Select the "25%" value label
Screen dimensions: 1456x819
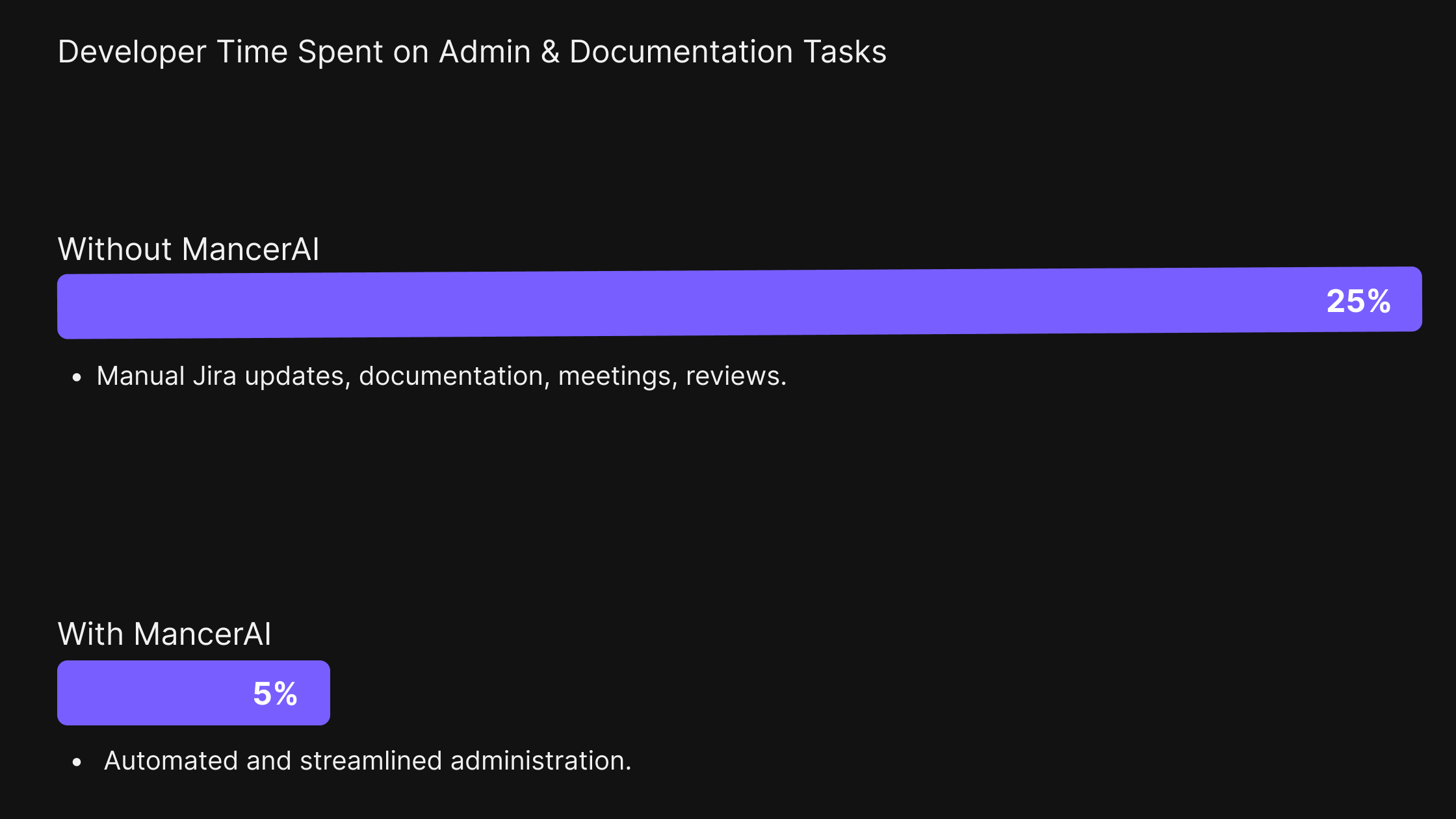1358,301
